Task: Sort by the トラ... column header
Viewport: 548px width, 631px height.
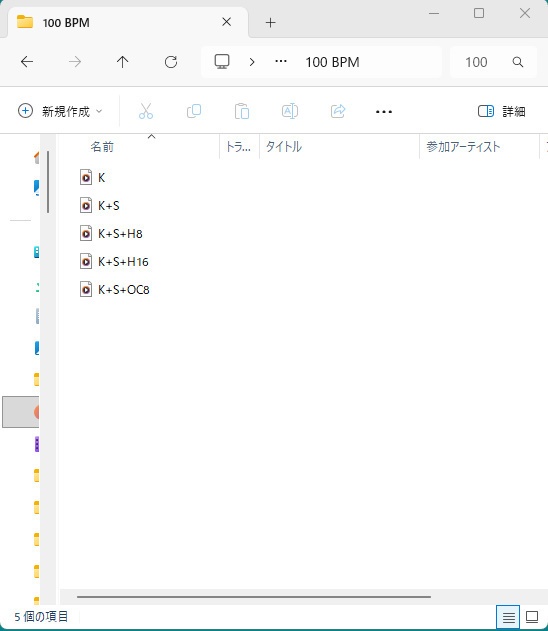Action: point(239,147)
